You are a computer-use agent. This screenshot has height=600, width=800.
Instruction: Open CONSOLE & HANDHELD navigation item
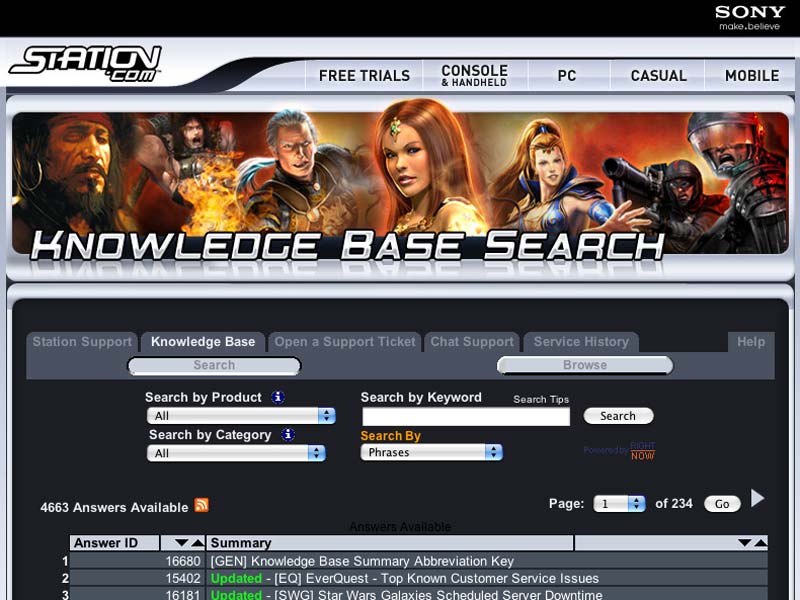pyautogui.click(x=474, y=76)
